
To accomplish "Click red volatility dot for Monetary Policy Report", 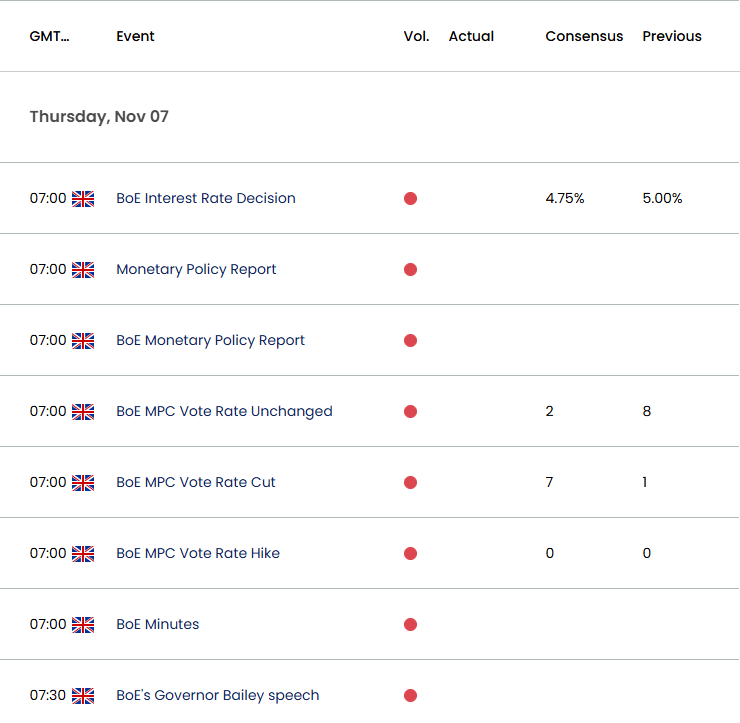I will [411, 269].
